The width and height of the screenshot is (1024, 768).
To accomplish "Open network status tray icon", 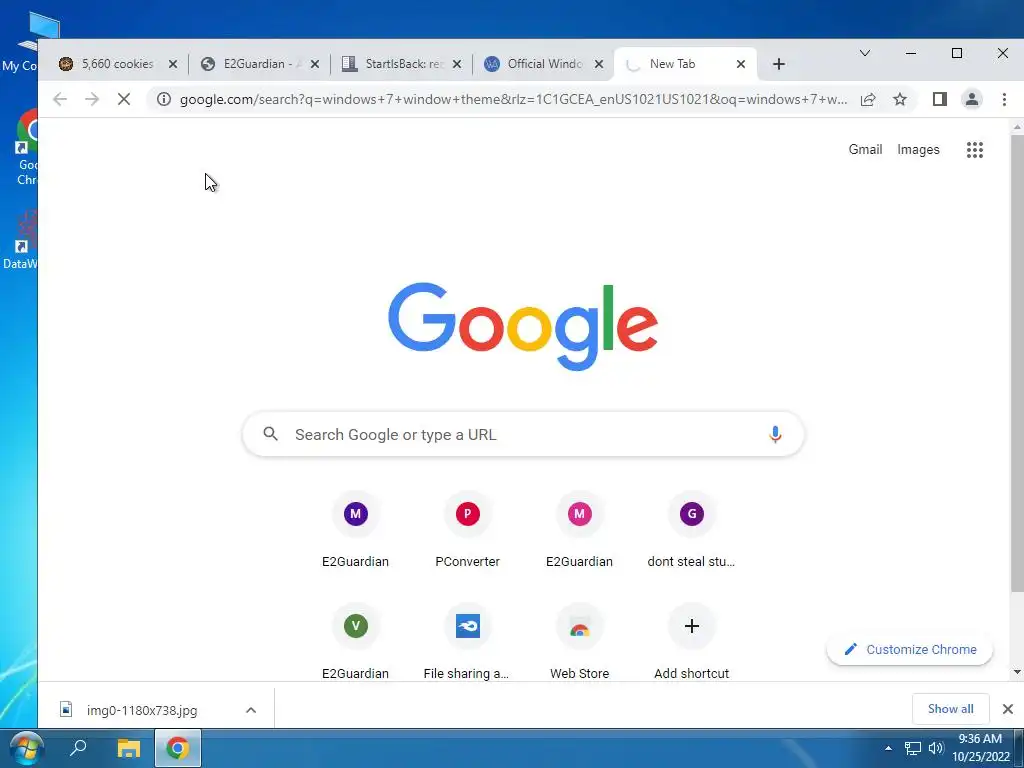I will [912, 748].
